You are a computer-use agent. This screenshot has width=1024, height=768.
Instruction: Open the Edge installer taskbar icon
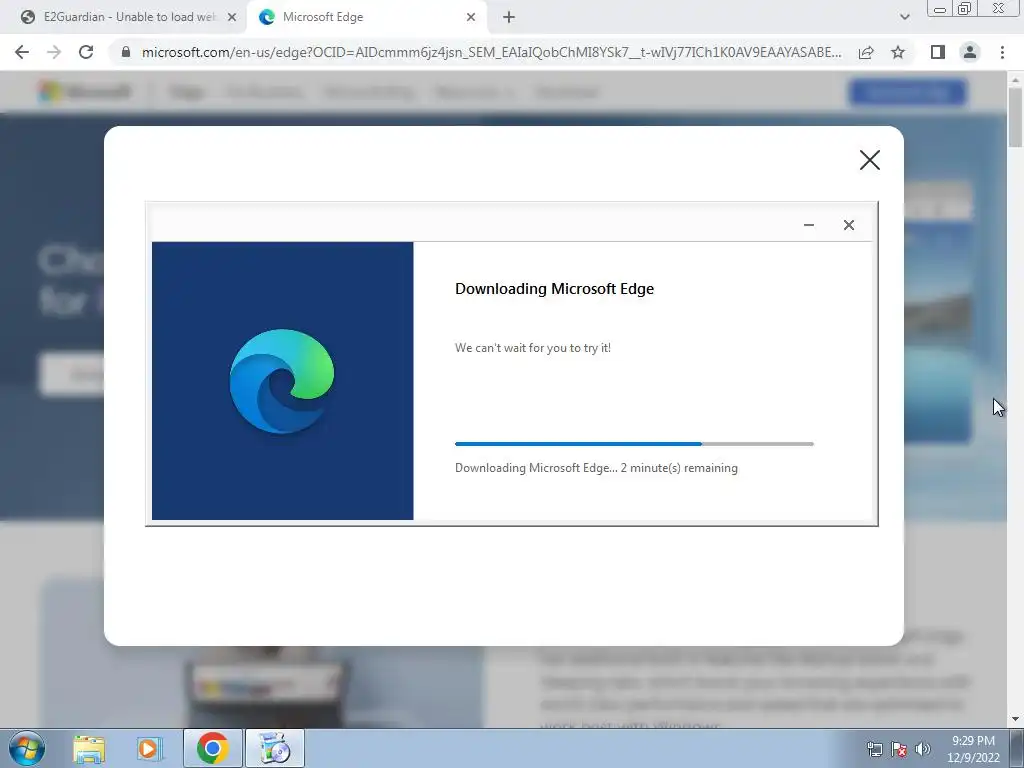(274, 748)
